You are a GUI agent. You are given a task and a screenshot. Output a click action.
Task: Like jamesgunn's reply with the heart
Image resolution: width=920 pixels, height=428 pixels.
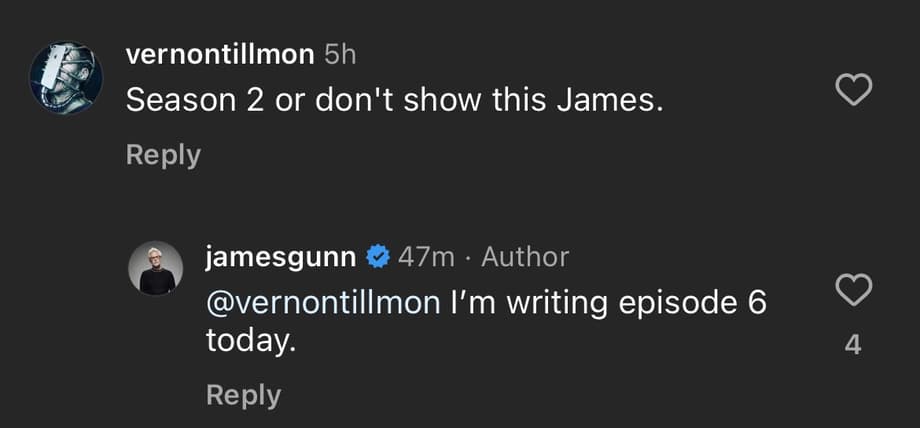point(853,291)
